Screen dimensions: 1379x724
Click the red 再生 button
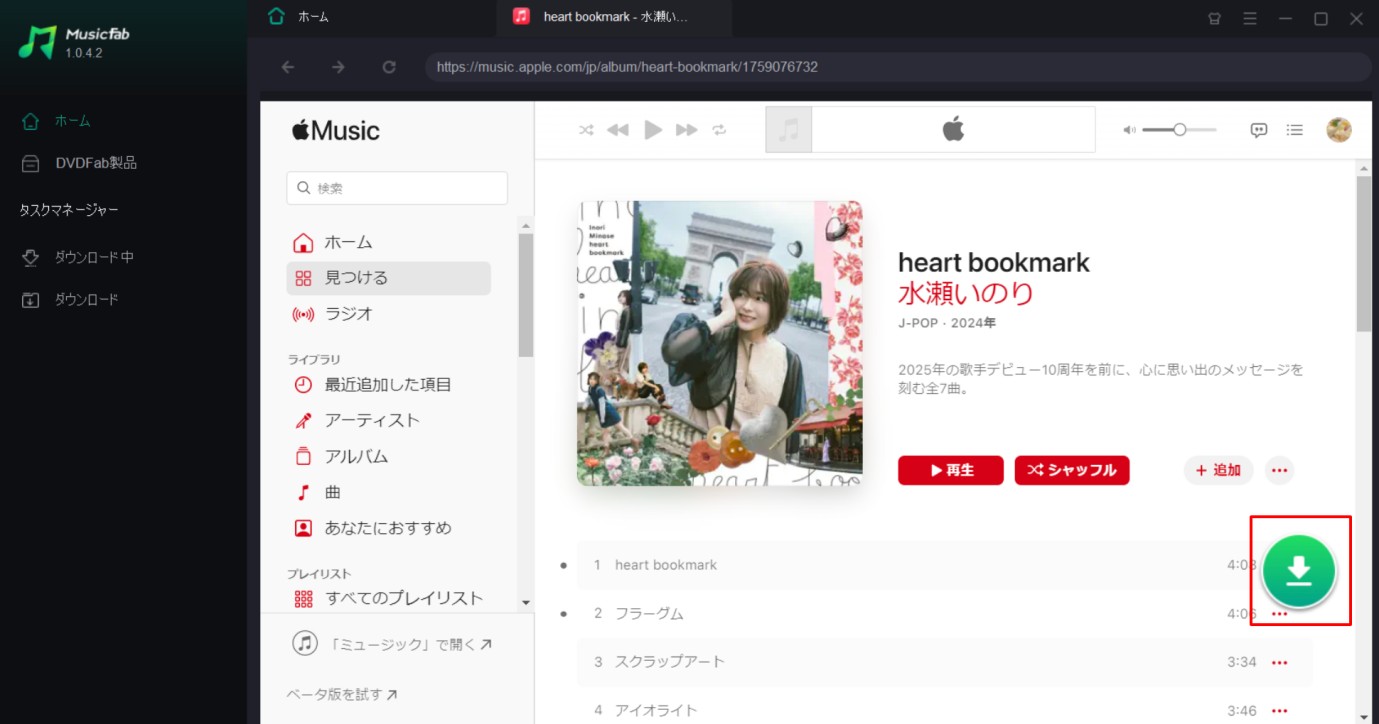pos(950,470)
